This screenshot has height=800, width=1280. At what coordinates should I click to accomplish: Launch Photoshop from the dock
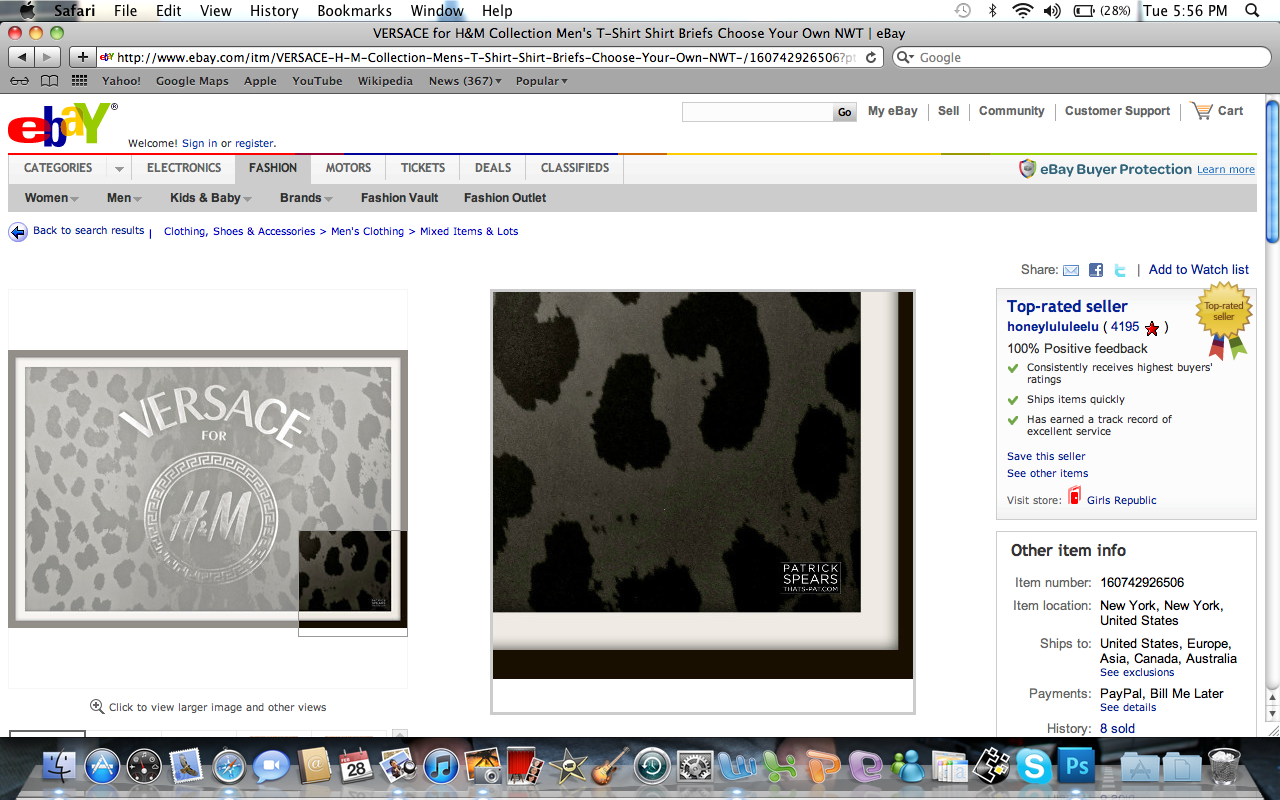tap(1077, 767)
